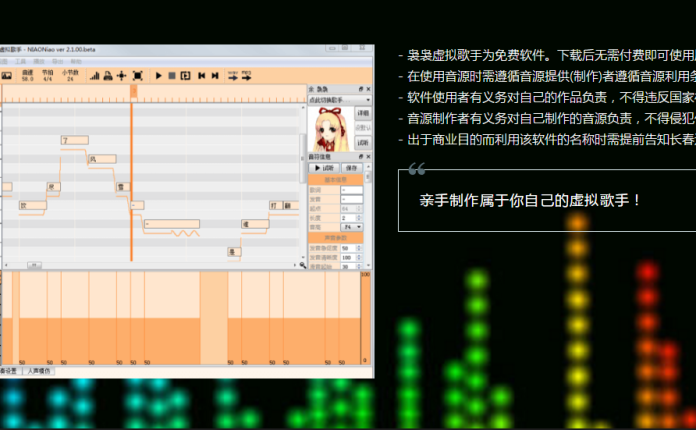The height and width of the screenshot is (430, 696).
Task: Undock the 音符信息 panel with float icon
Action: click(x=361, y=157)
